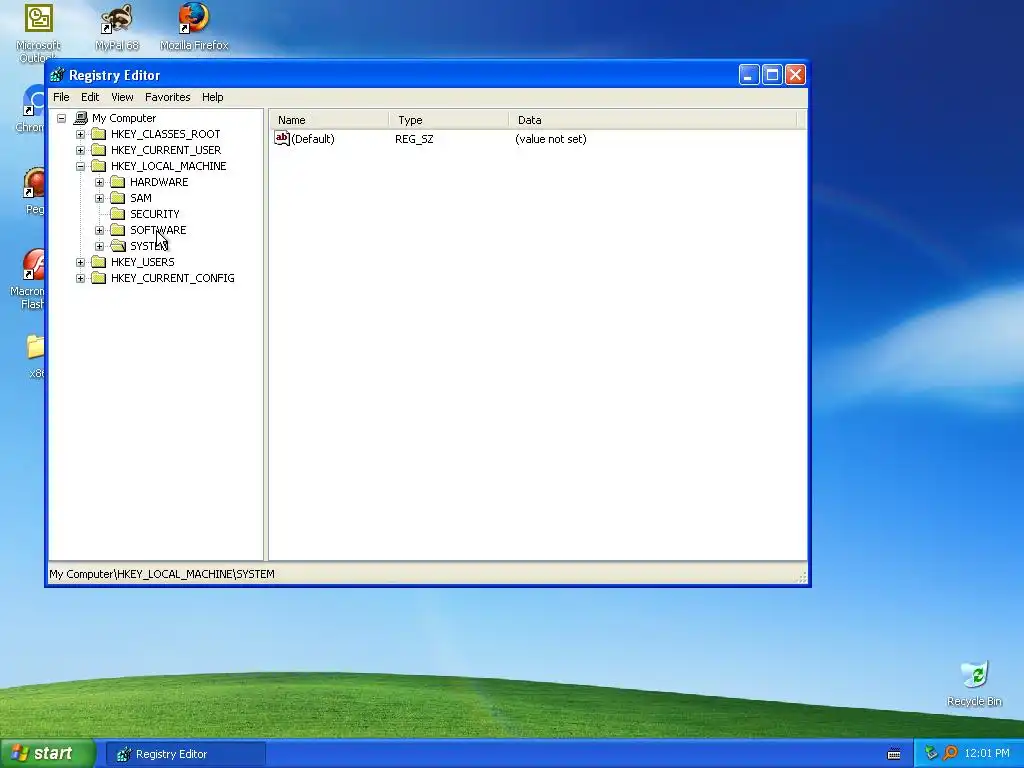Open Microsoft Outlook desktop icon
Screen dimensions: 1024x768
pyautogui.click(x=38, y=33)
